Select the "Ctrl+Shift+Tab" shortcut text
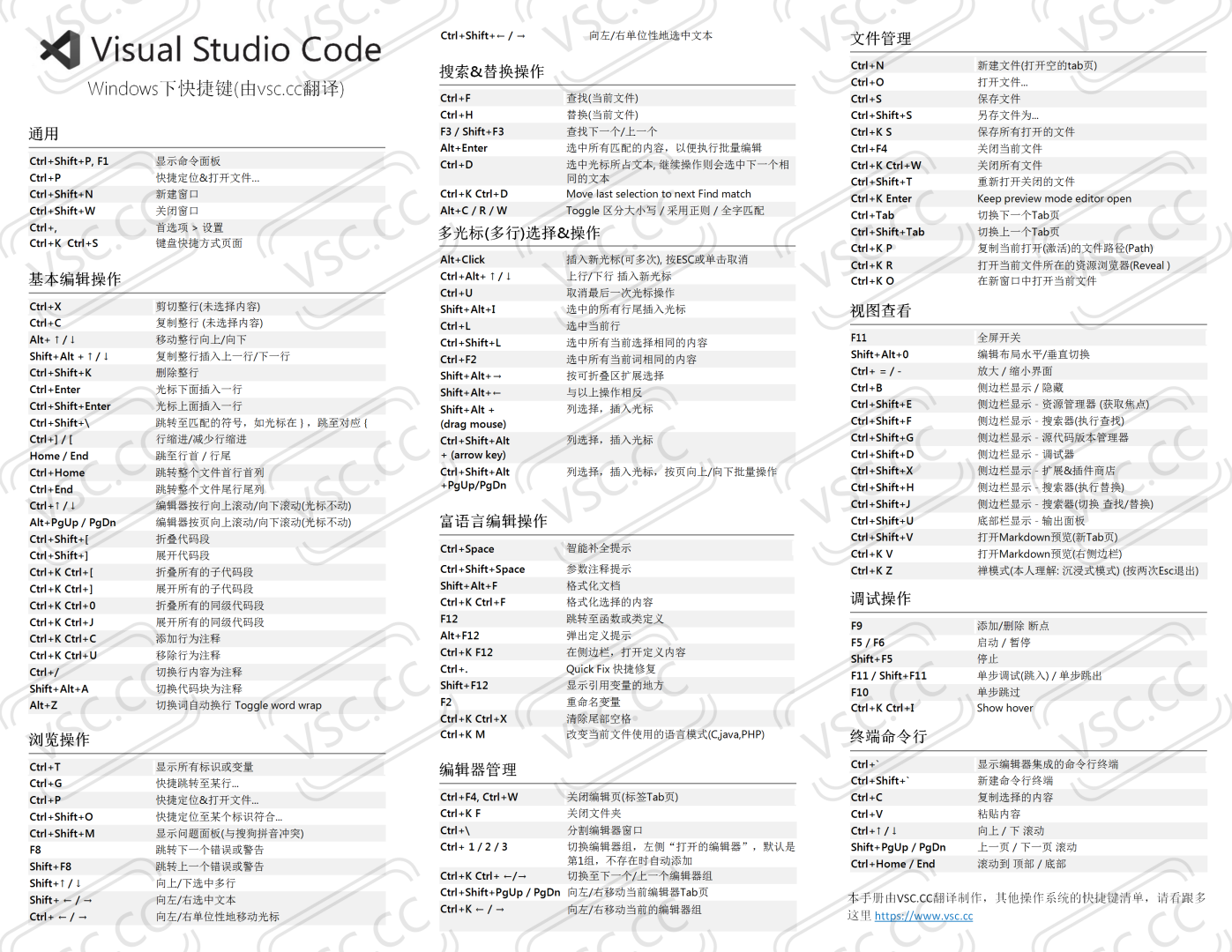 [x=888, y=232]
